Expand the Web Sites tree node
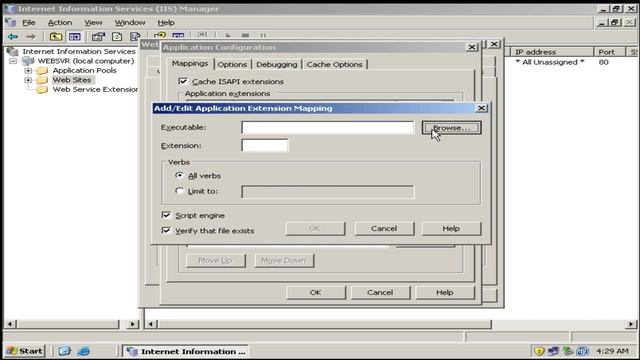 [28, 80]
